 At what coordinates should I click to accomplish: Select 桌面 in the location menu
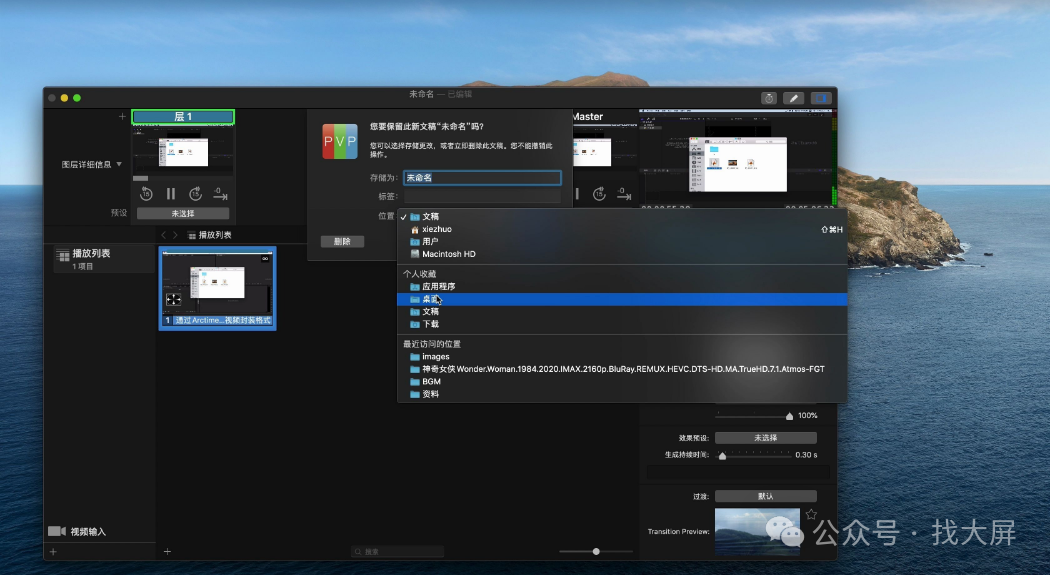(x=430, y=299)
